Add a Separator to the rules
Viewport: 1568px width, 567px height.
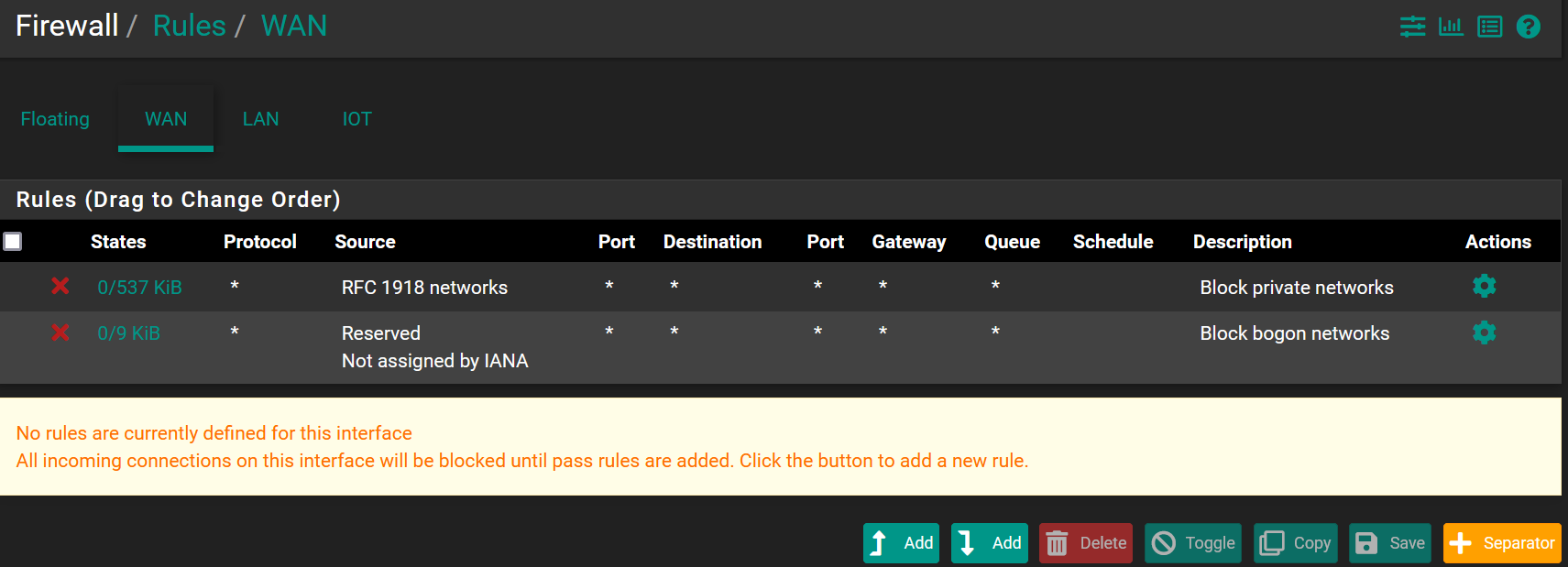click(1501, 543)
